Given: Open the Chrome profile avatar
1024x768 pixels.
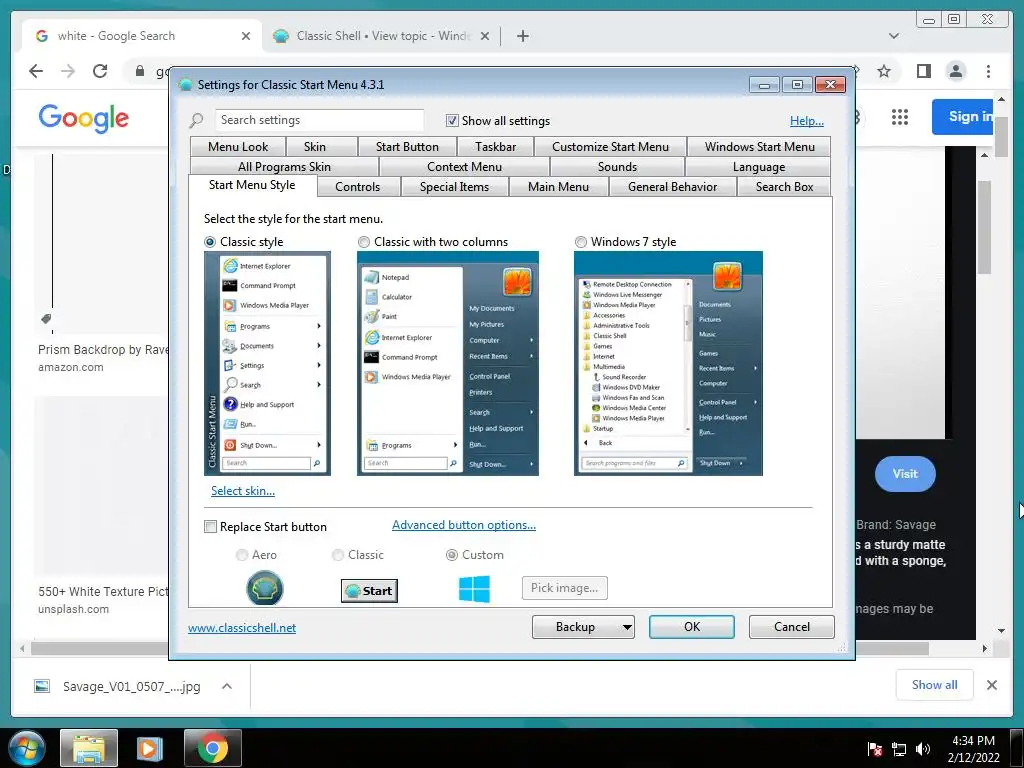Looking at the screenshot, I should (956, 71).
